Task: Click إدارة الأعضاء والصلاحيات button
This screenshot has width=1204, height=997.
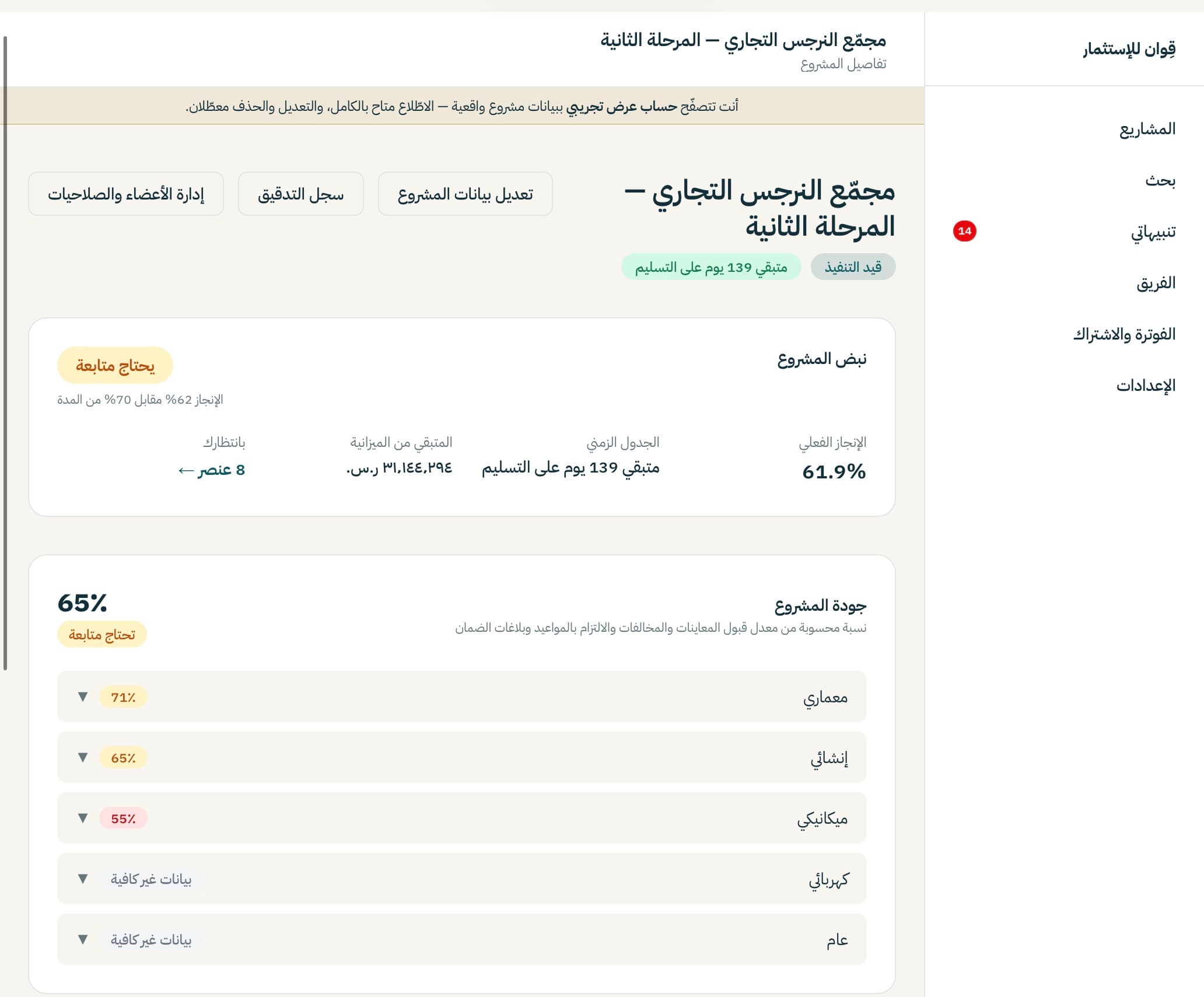Action: point(126,194)
